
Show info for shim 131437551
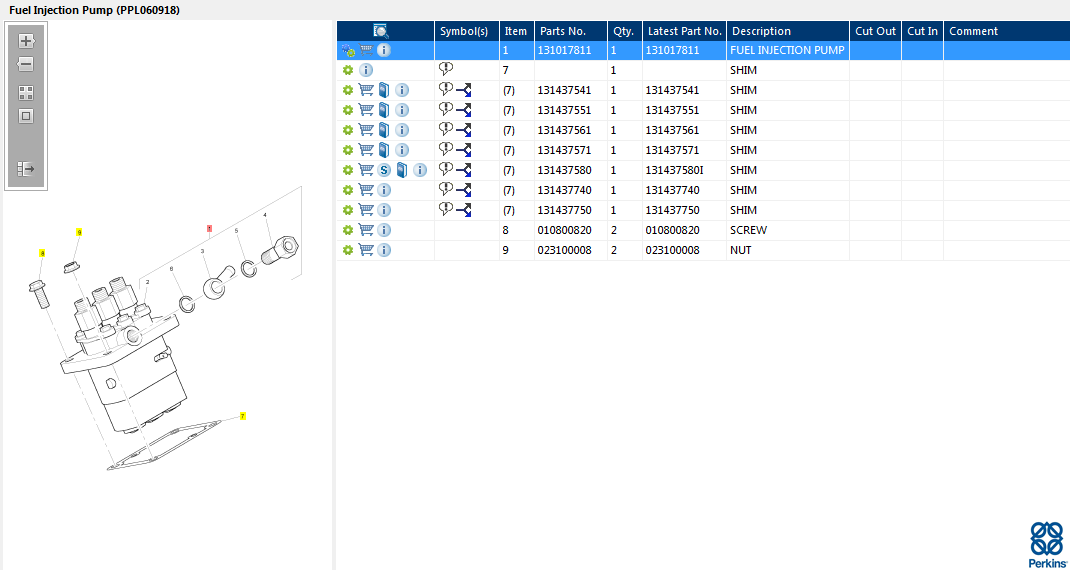tap(402, 110)
